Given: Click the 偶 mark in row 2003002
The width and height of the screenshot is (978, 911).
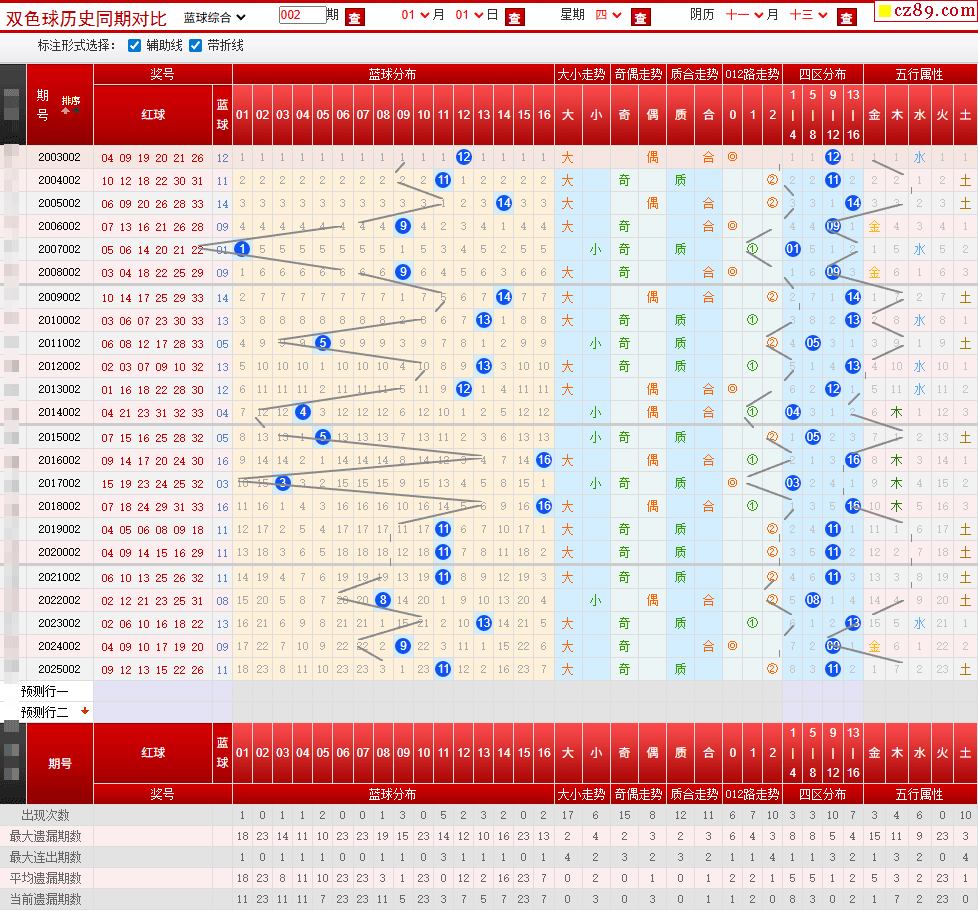Looking at the screenshot, I should 652,157.
